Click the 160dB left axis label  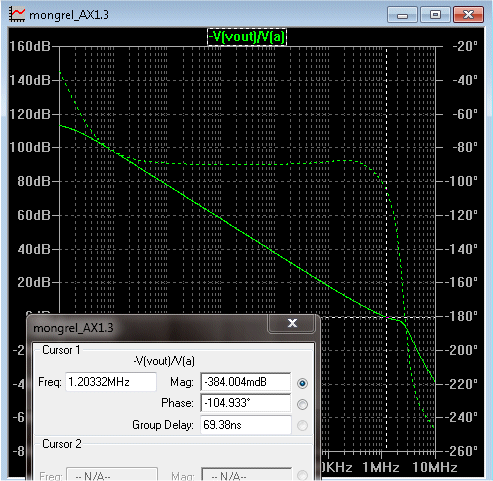coord(30,46)
